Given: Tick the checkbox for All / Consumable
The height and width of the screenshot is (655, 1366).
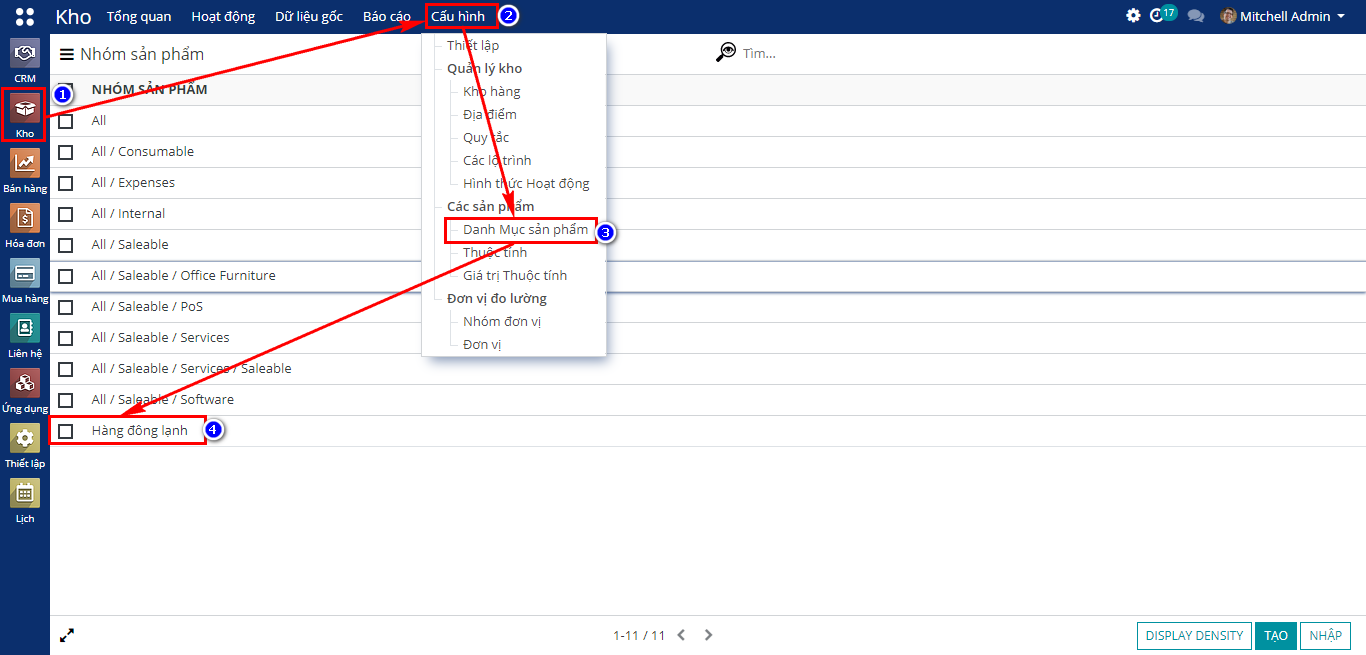Looking at the screenshot, I should 65,152.
